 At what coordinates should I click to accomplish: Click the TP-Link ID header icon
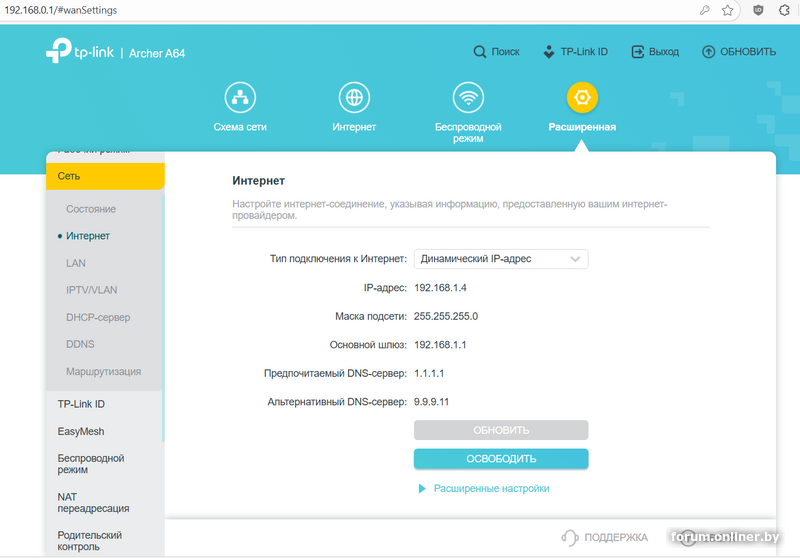coord(548,52)
